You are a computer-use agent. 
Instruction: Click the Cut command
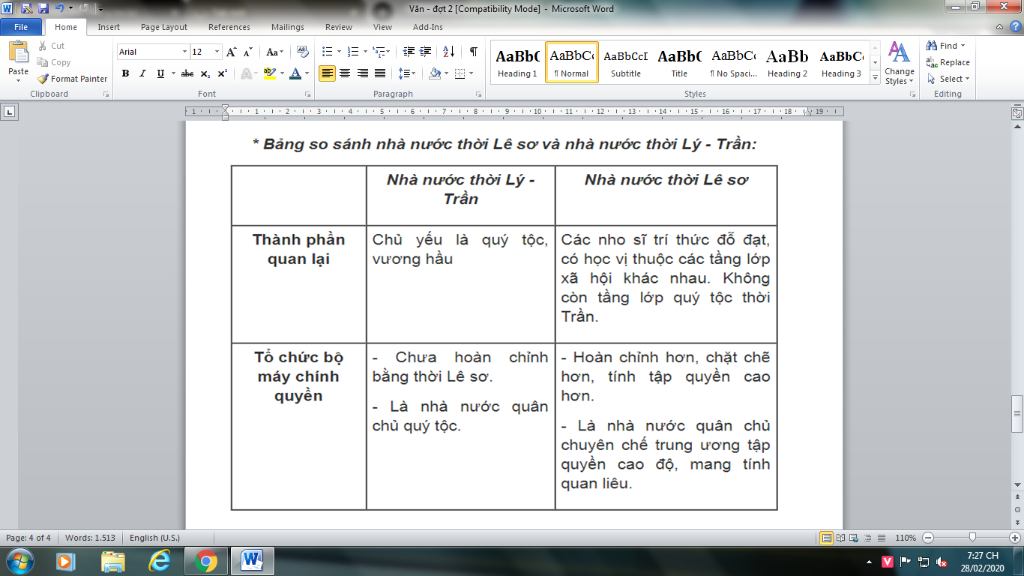point(52,46)
